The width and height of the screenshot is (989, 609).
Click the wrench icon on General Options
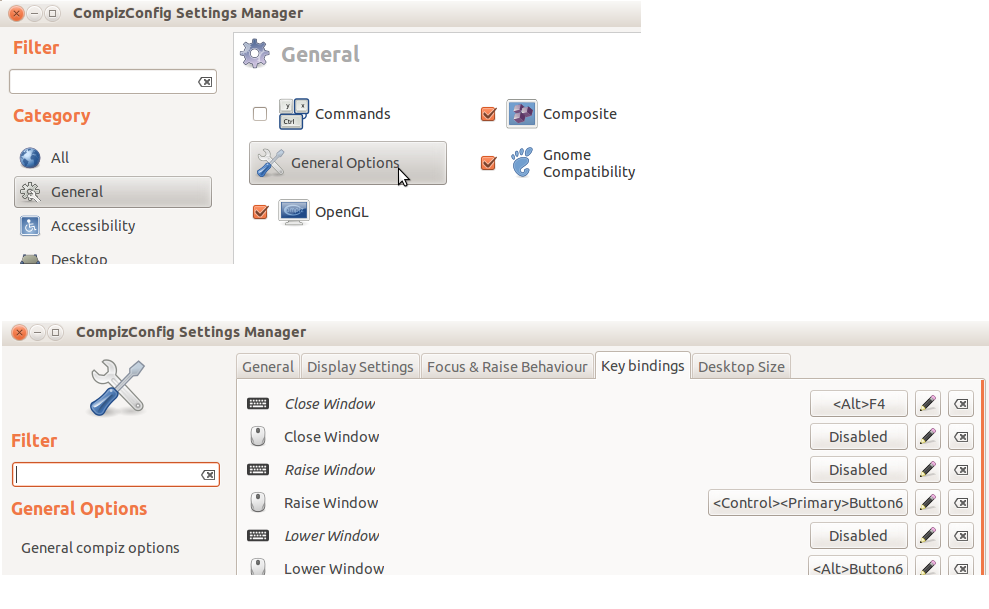269,163
